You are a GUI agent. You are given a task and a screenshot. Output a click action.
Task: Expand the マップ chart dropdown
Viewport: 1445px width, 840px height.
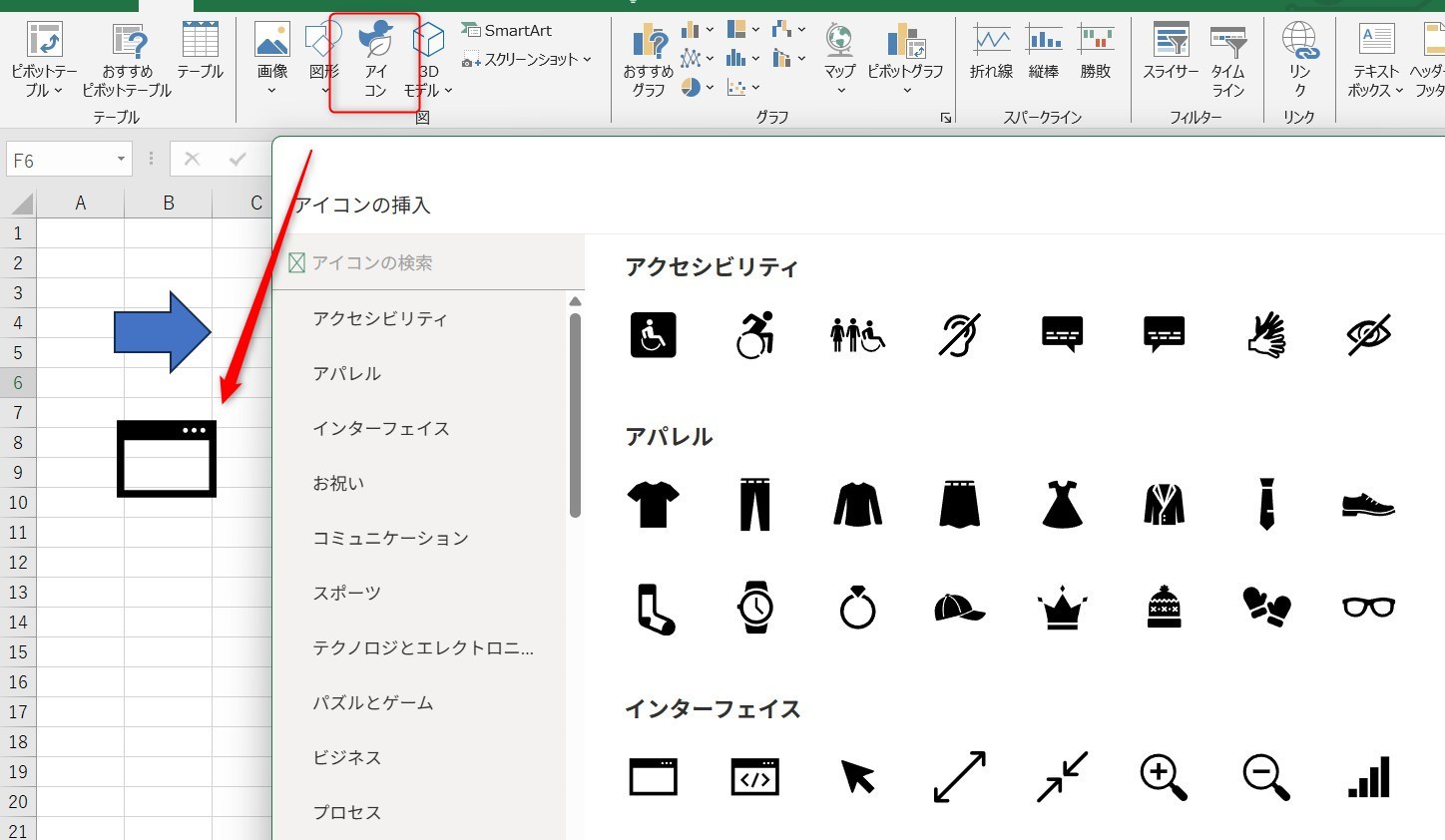pyautogui.click(x=839, y=60)
